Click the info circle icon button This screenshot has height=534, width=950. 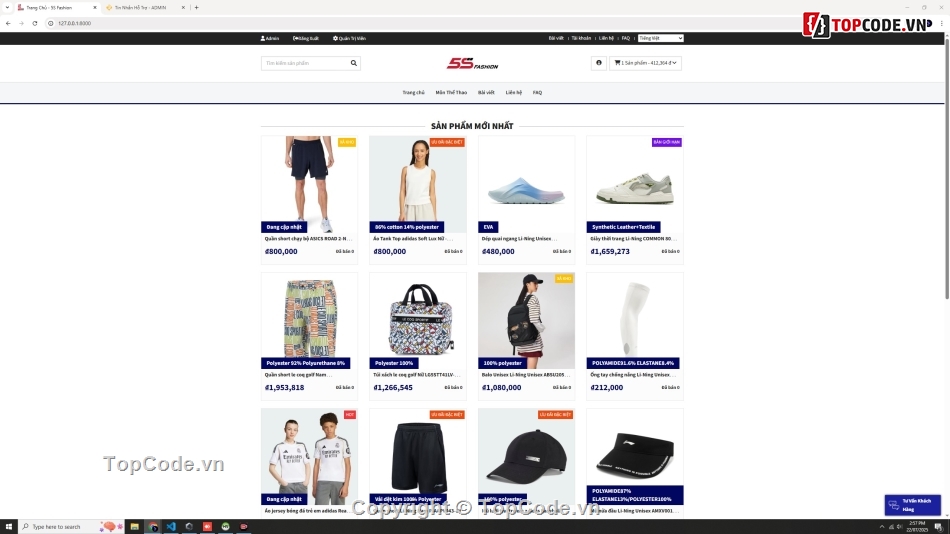(599, 63)
